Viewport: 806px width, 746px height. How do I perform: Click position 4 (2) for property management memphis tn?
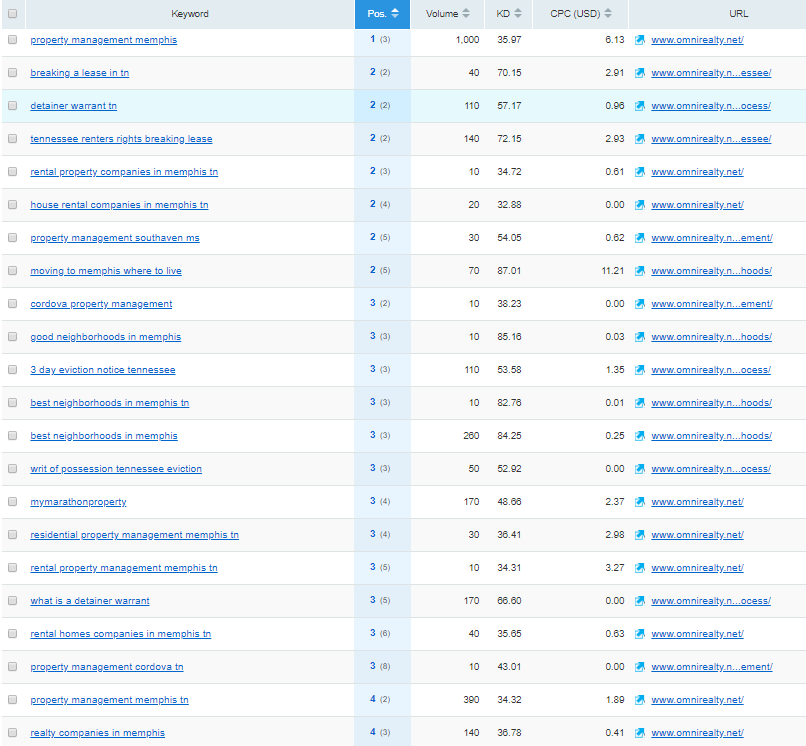380,699
